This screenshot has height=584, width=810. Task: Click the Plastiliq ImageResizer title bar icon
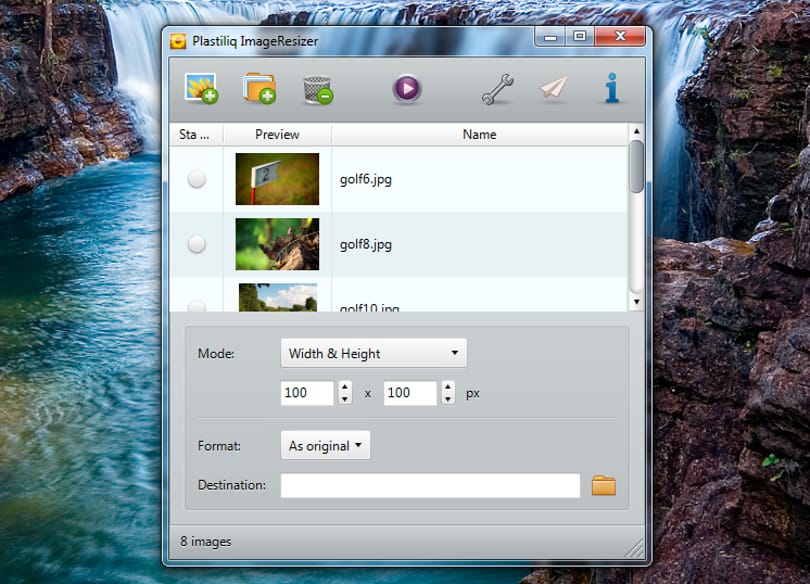[x=178, y=41]
